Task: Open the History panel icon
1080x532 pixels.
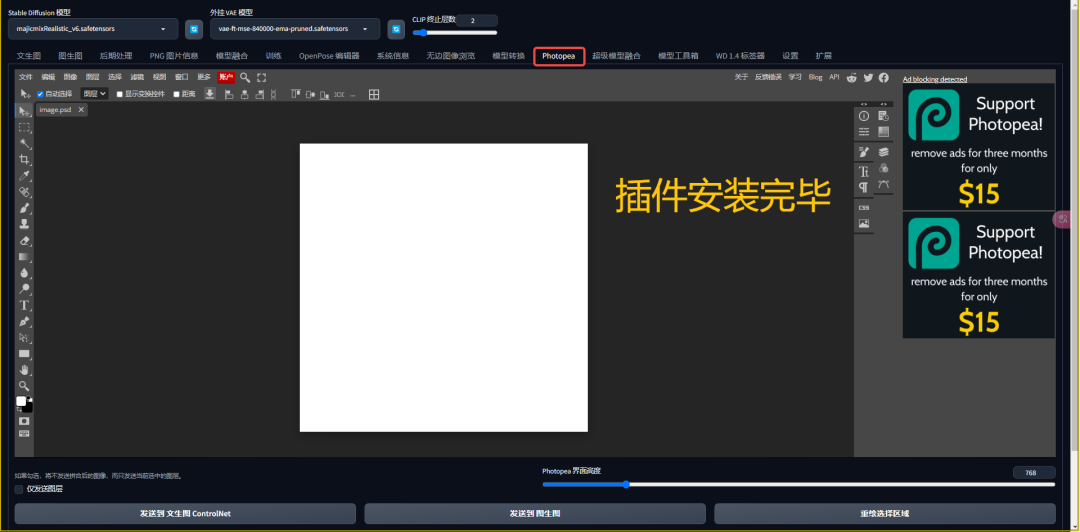Action: point(884,116)
